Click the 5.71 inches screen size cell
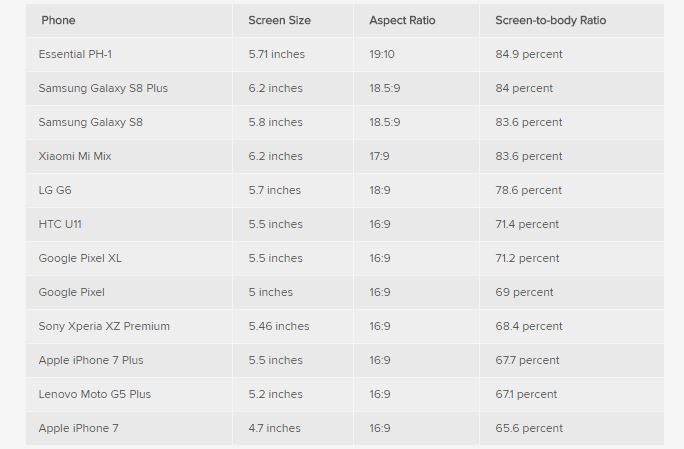Image resolution: width=684 pixels, height=449 pixels. coord(278,54)
